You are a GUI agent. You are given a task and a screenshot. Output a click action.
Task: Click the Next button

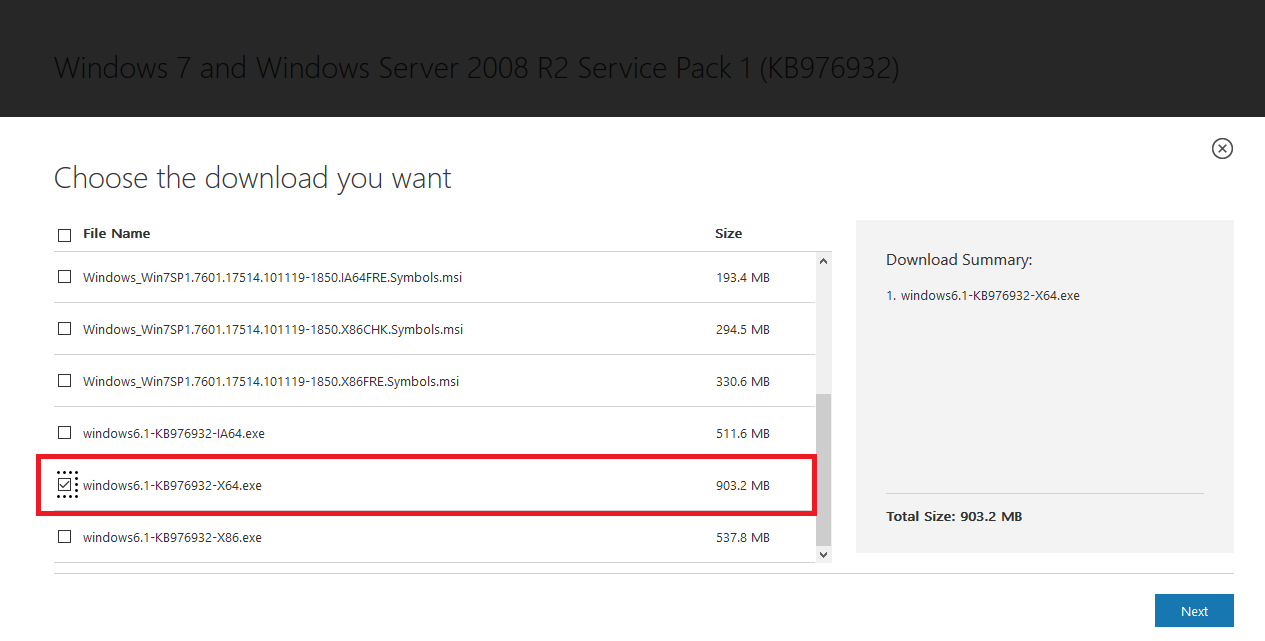click(x=1194, y=611)
